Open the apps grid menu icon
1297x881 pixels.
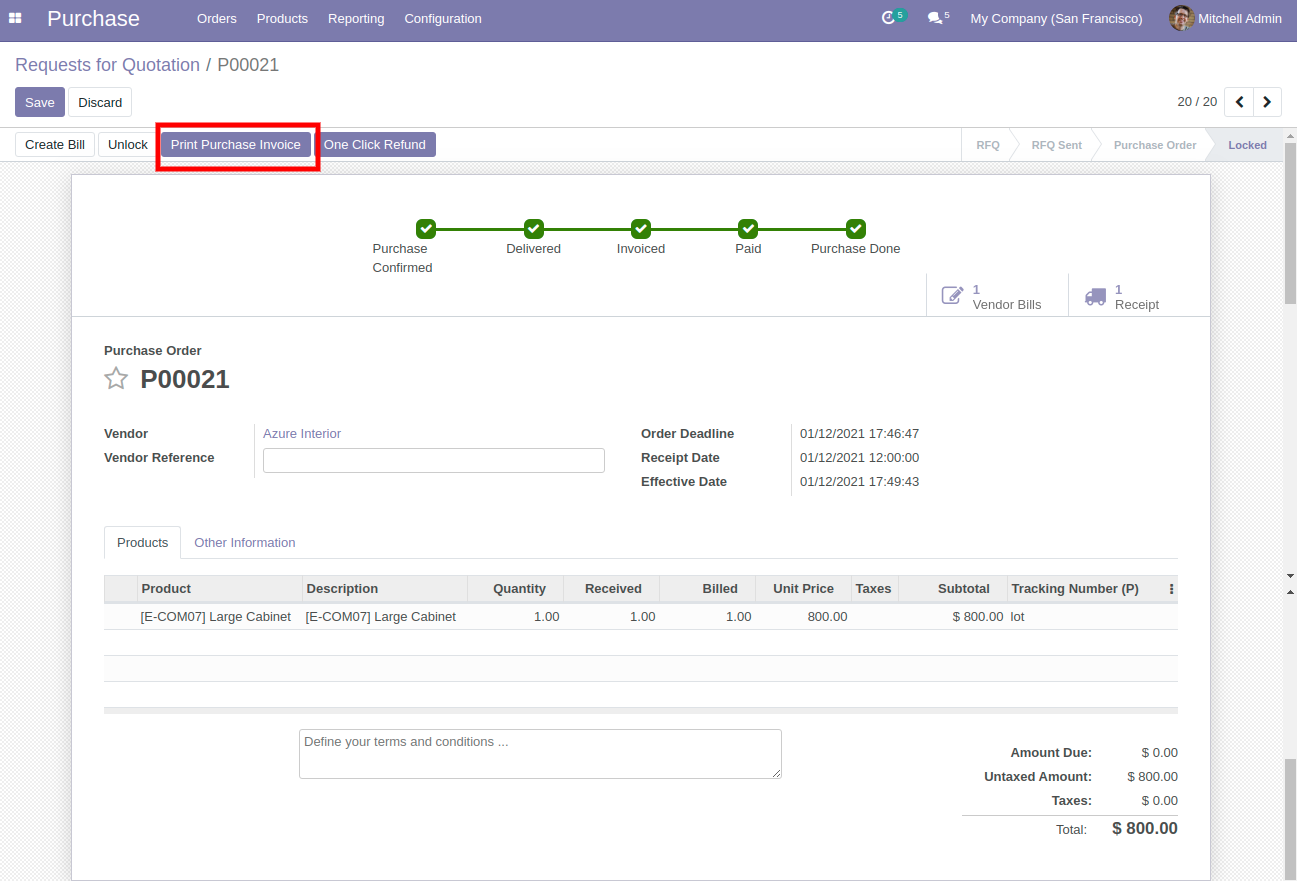pos(15,18)
